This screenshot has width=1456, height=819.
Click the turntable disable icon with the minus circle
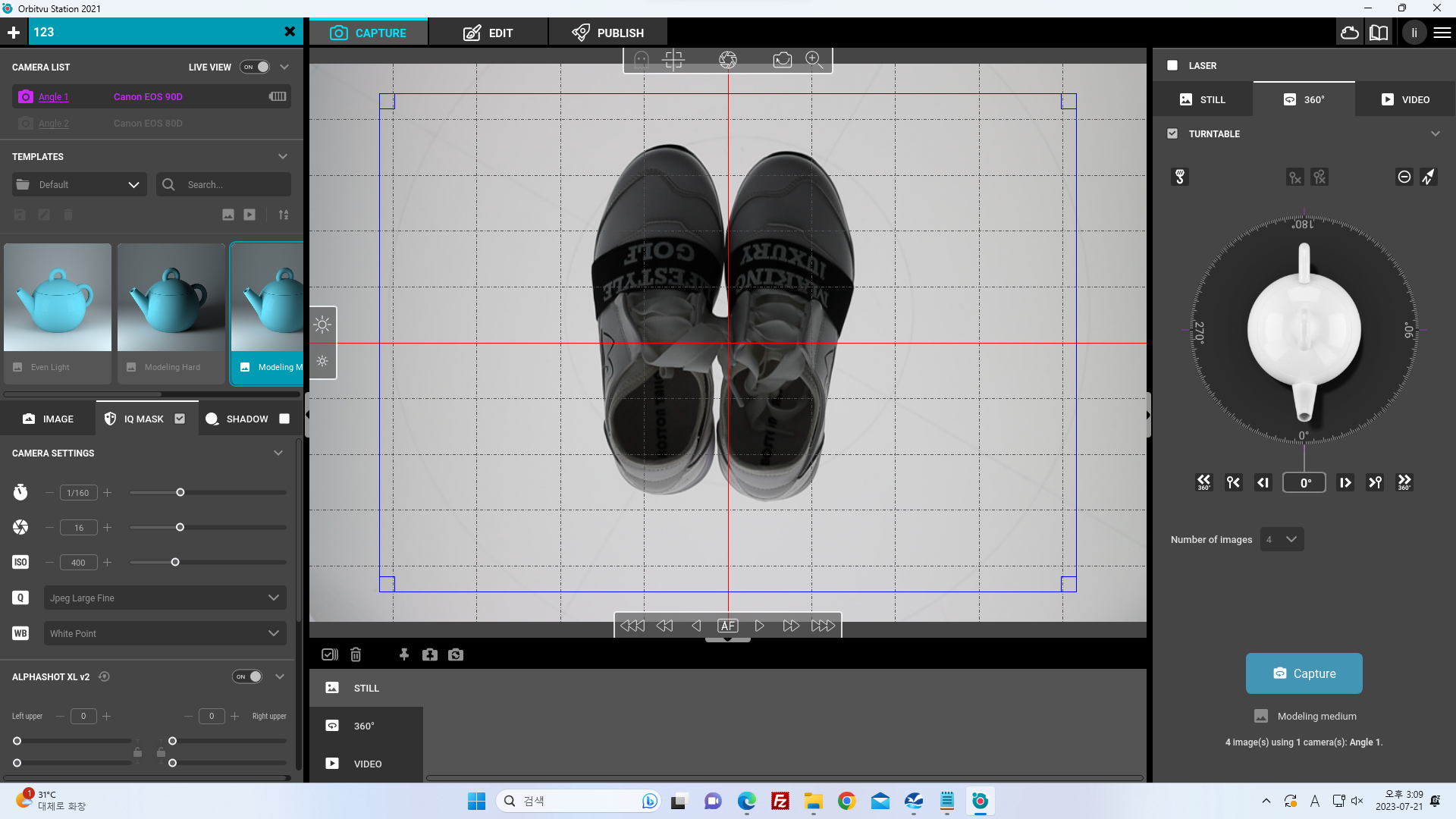pyautogui.click(x=1404, y=177)
